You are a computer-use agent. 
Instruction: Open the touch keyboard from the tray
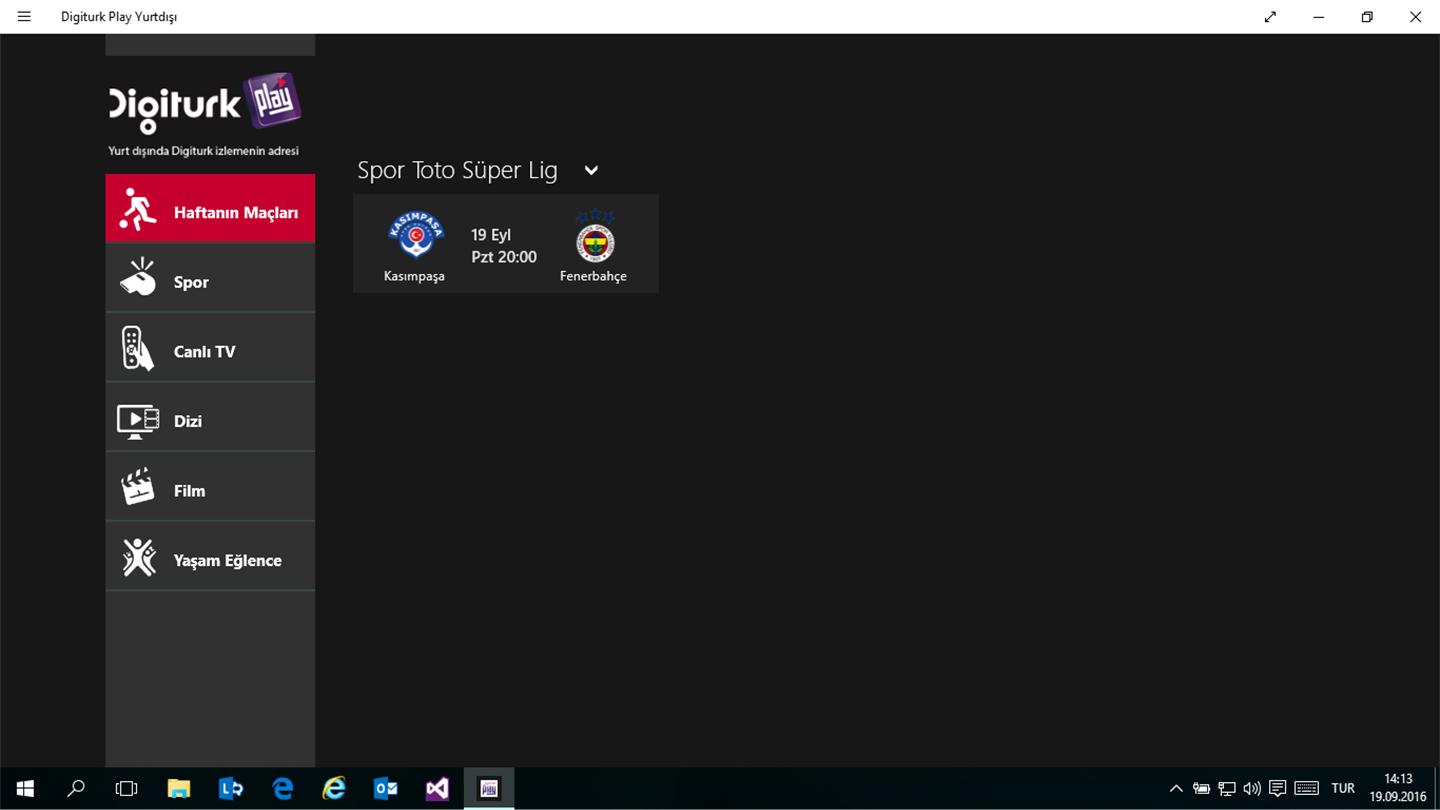(1306, 789)
